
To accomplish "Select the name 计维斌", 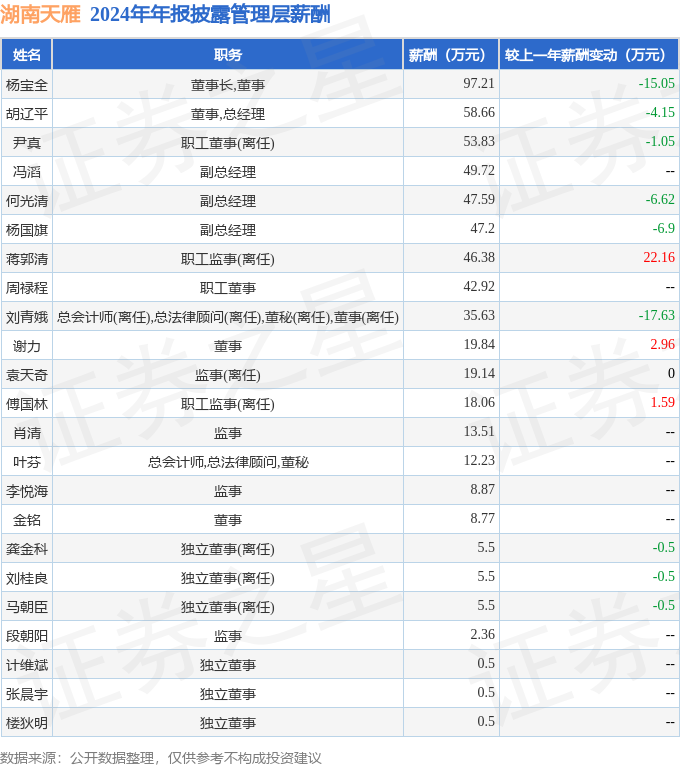I will click(26, 665).
